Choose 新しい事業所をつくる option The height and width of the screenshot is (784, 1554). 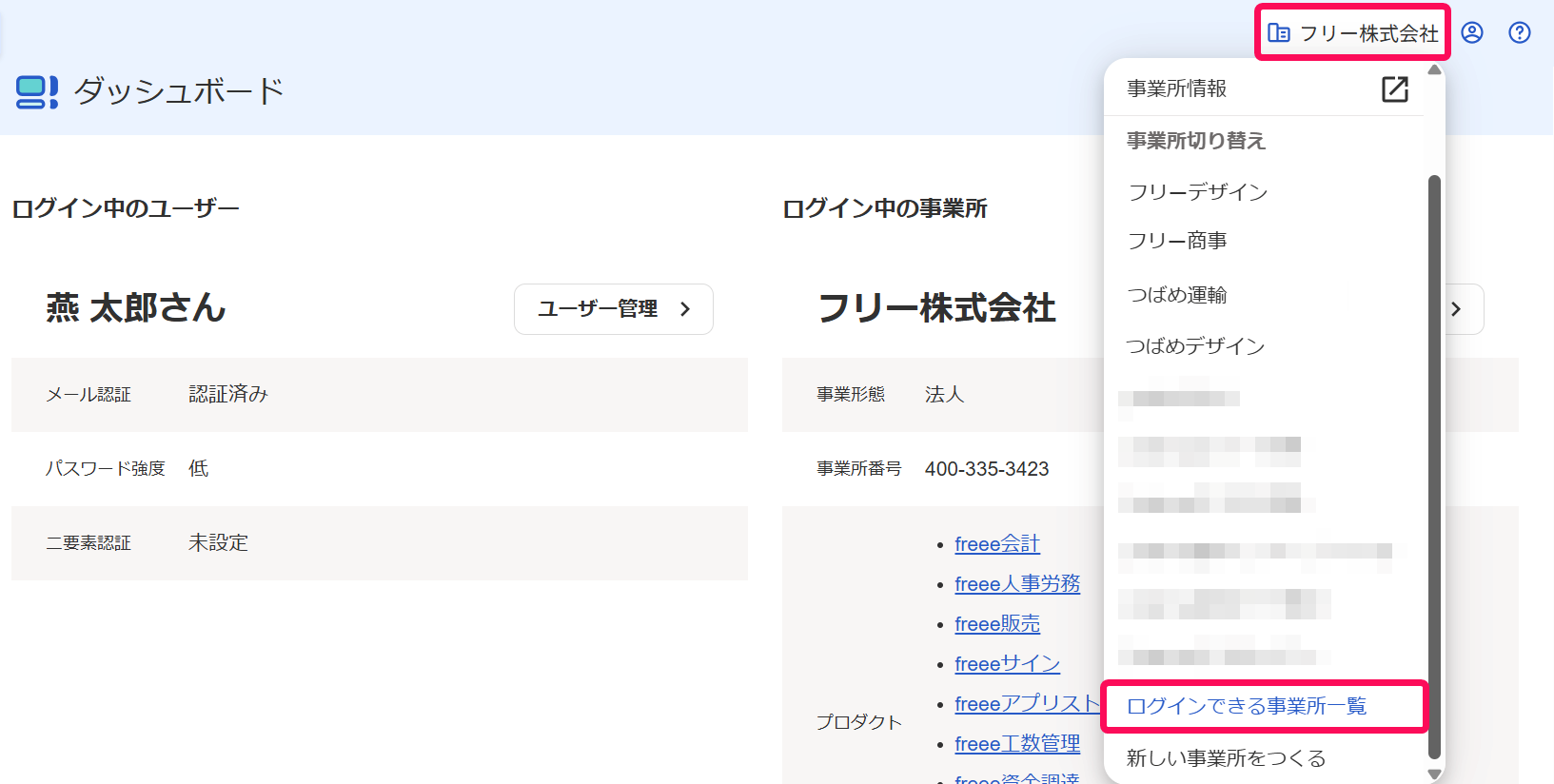1227,758
